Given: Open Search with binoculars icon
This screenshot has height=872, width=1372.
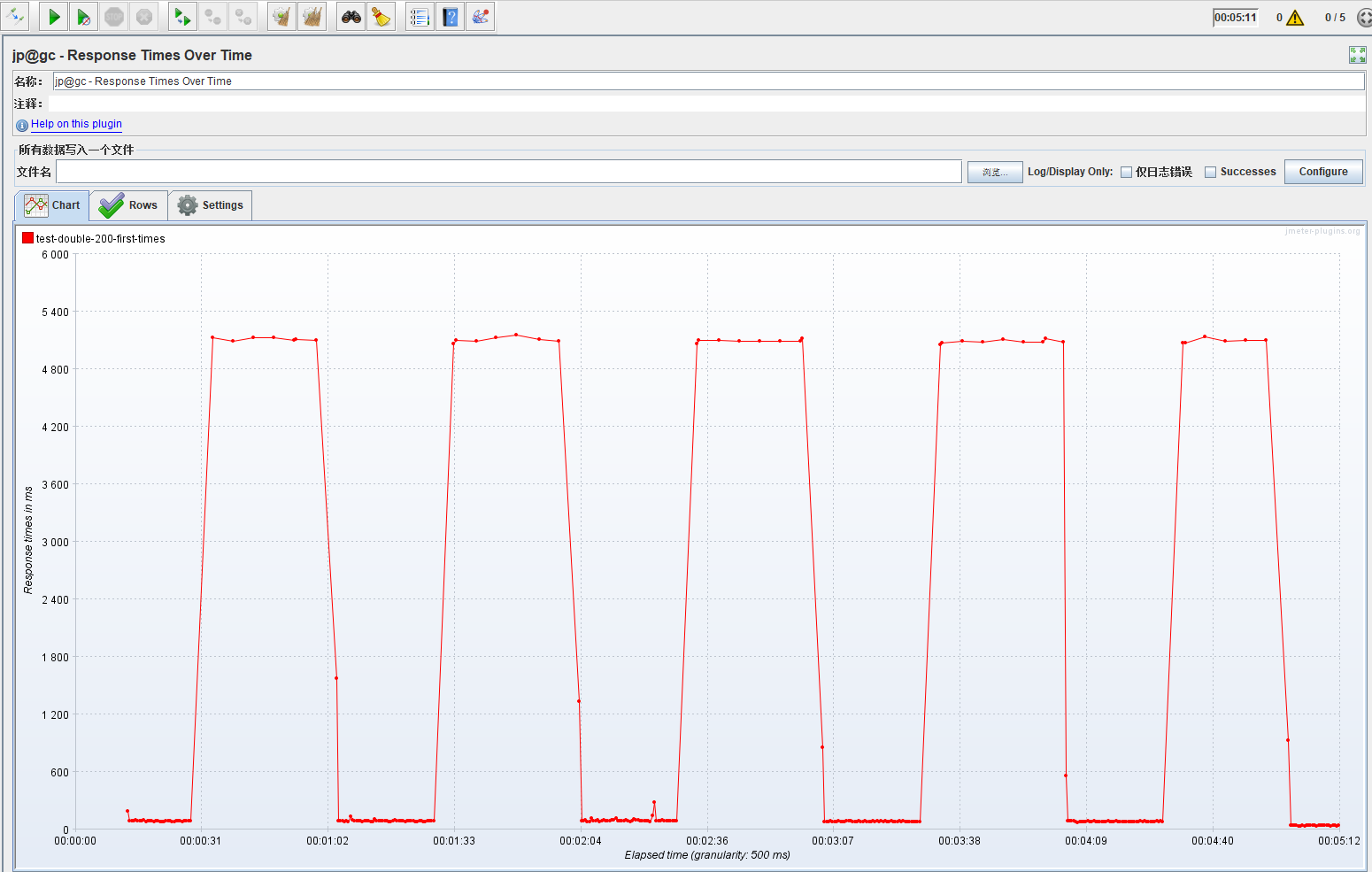Looking at the screenshot, I should [351, 16].
